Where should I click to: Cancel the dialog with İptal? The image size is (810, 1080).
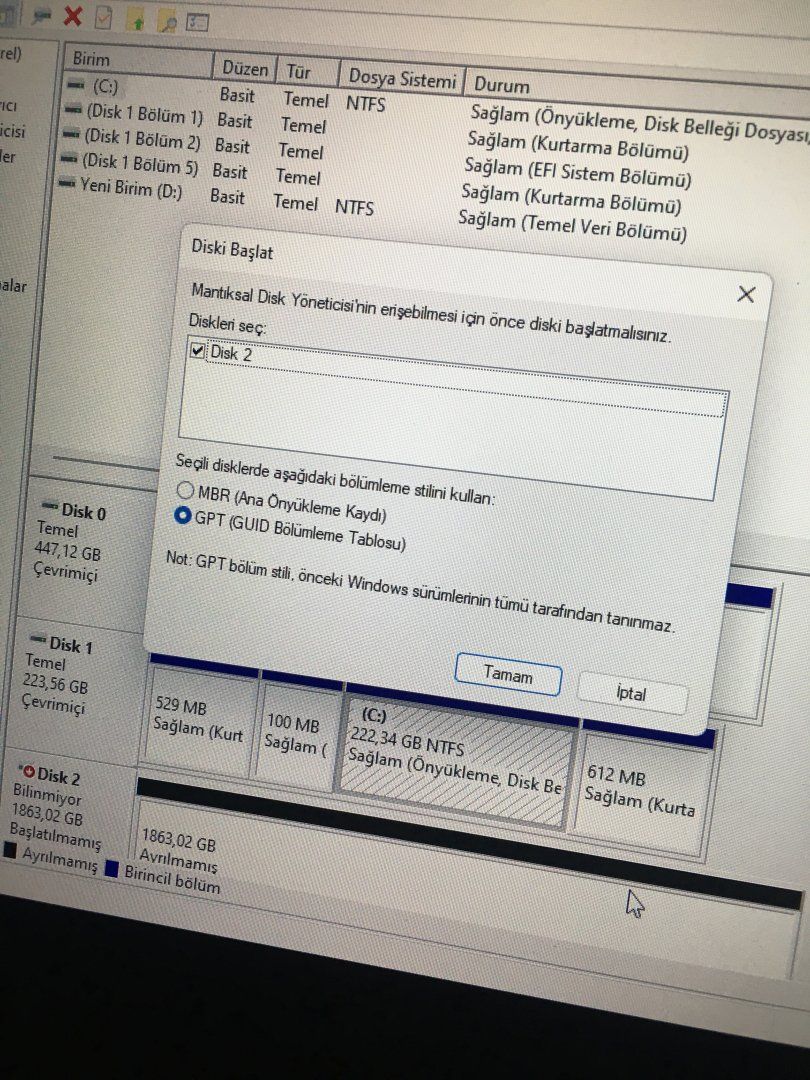tap(632, 692)
